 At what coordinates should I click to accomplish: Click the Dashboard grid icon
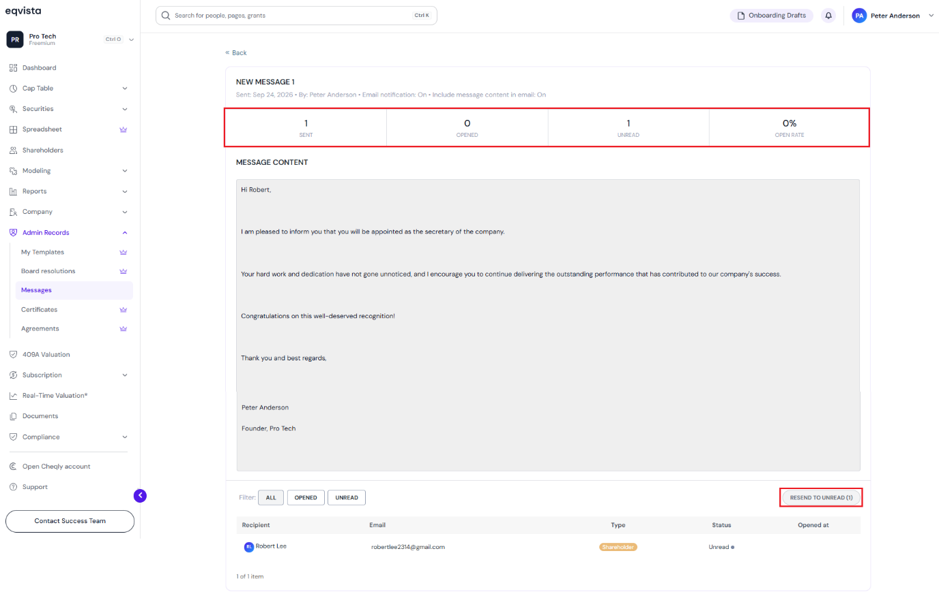(x=13, y=68)
